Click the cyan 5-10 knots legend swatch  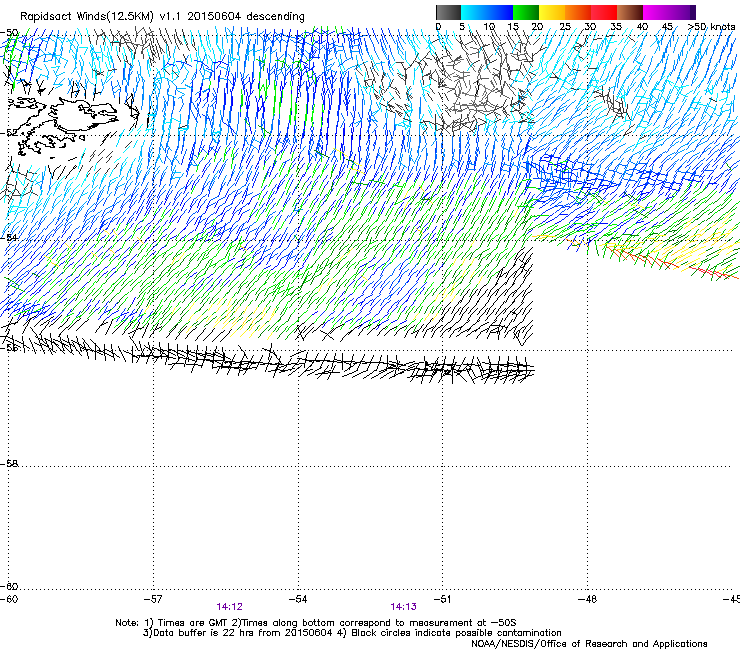click(x=474, y=12)
